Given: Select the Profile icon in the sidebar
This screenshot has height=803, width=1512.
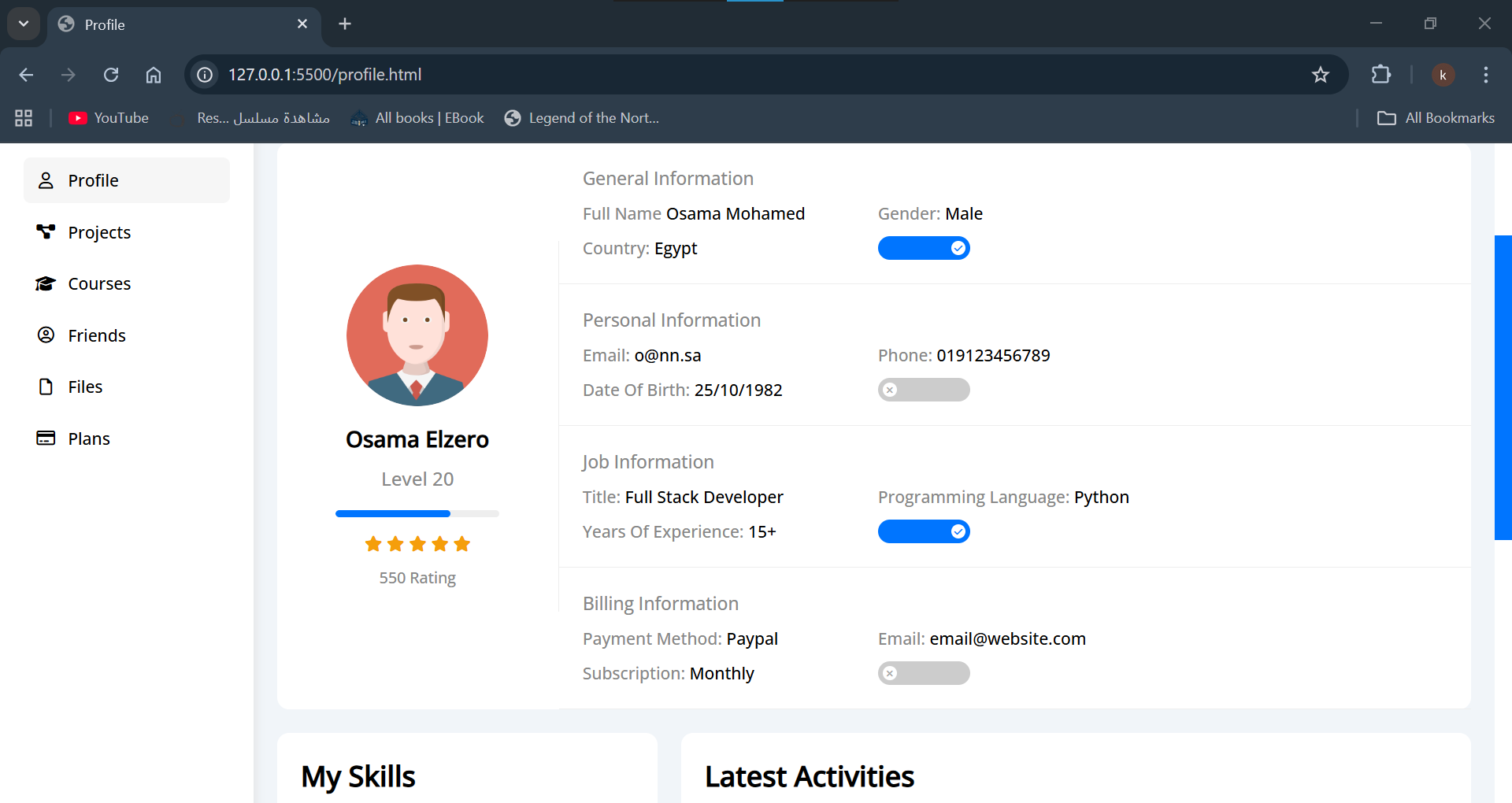Looking at the screenshot, I should point(46,179).
